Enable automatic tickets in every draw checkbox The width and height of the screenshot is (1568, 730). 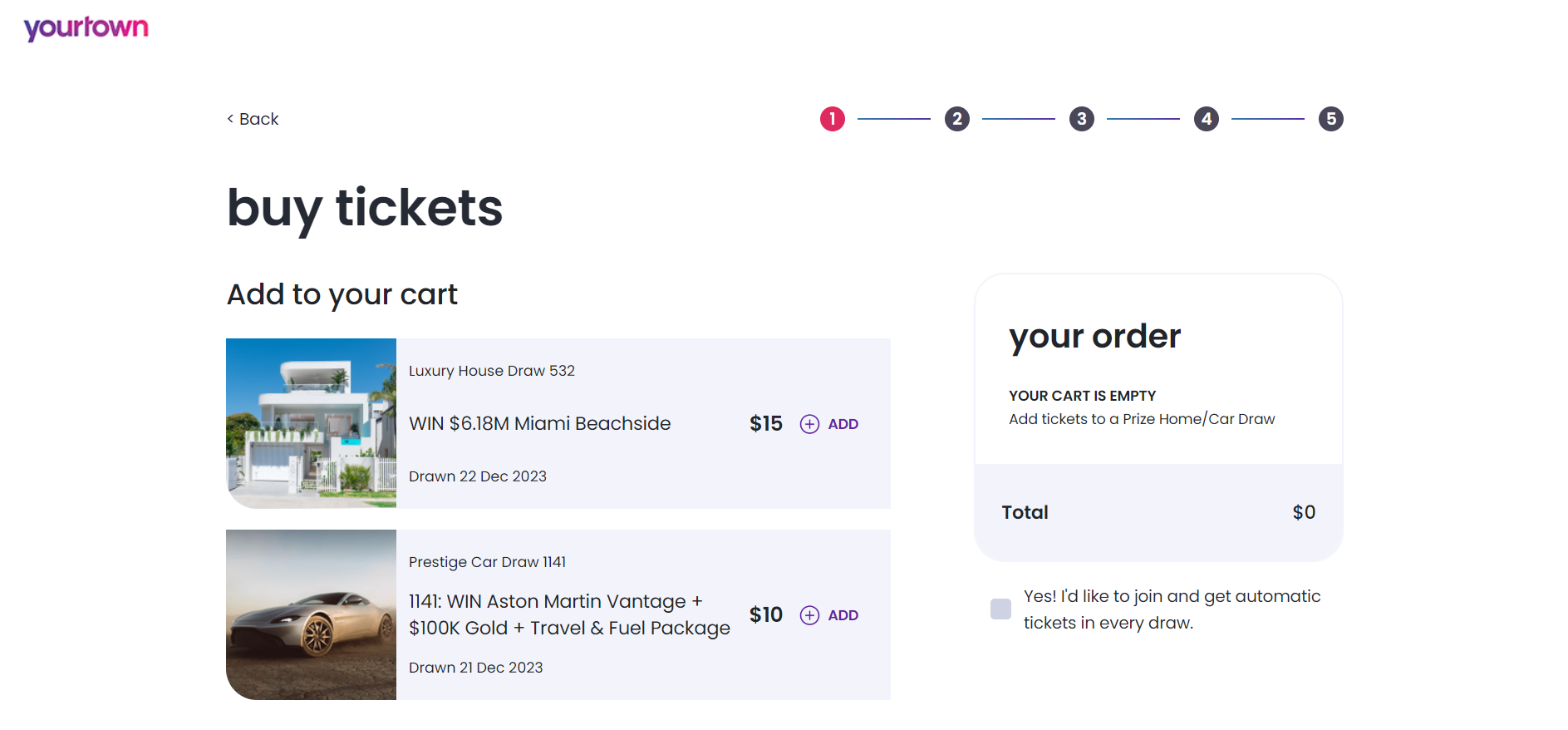pos(1000,609)
